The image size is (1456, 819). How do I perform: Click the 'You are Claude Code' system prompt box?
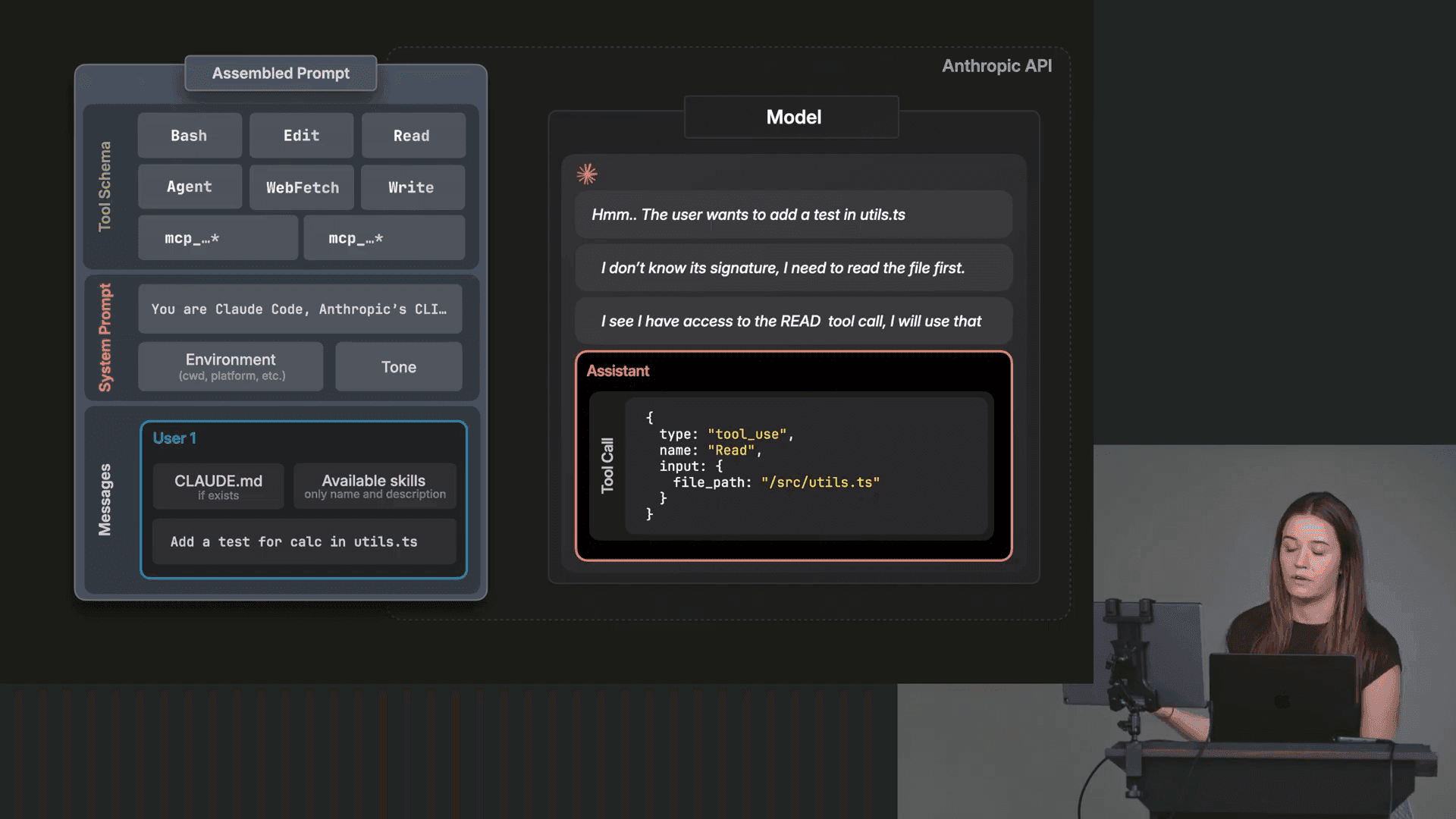click(x=300, y=309)
